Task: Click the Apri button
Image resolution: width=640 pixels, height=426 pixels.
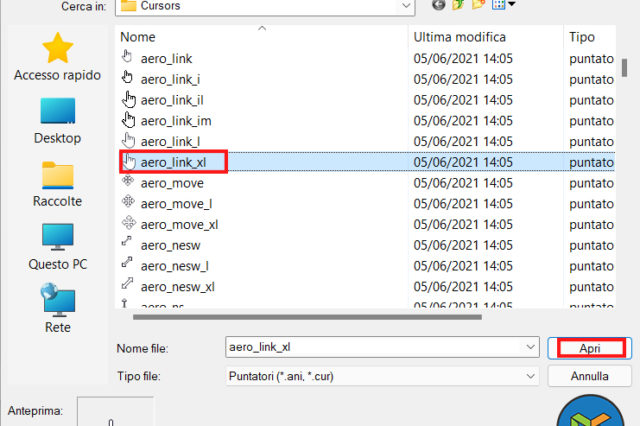Action: click(x=590, y=348)
